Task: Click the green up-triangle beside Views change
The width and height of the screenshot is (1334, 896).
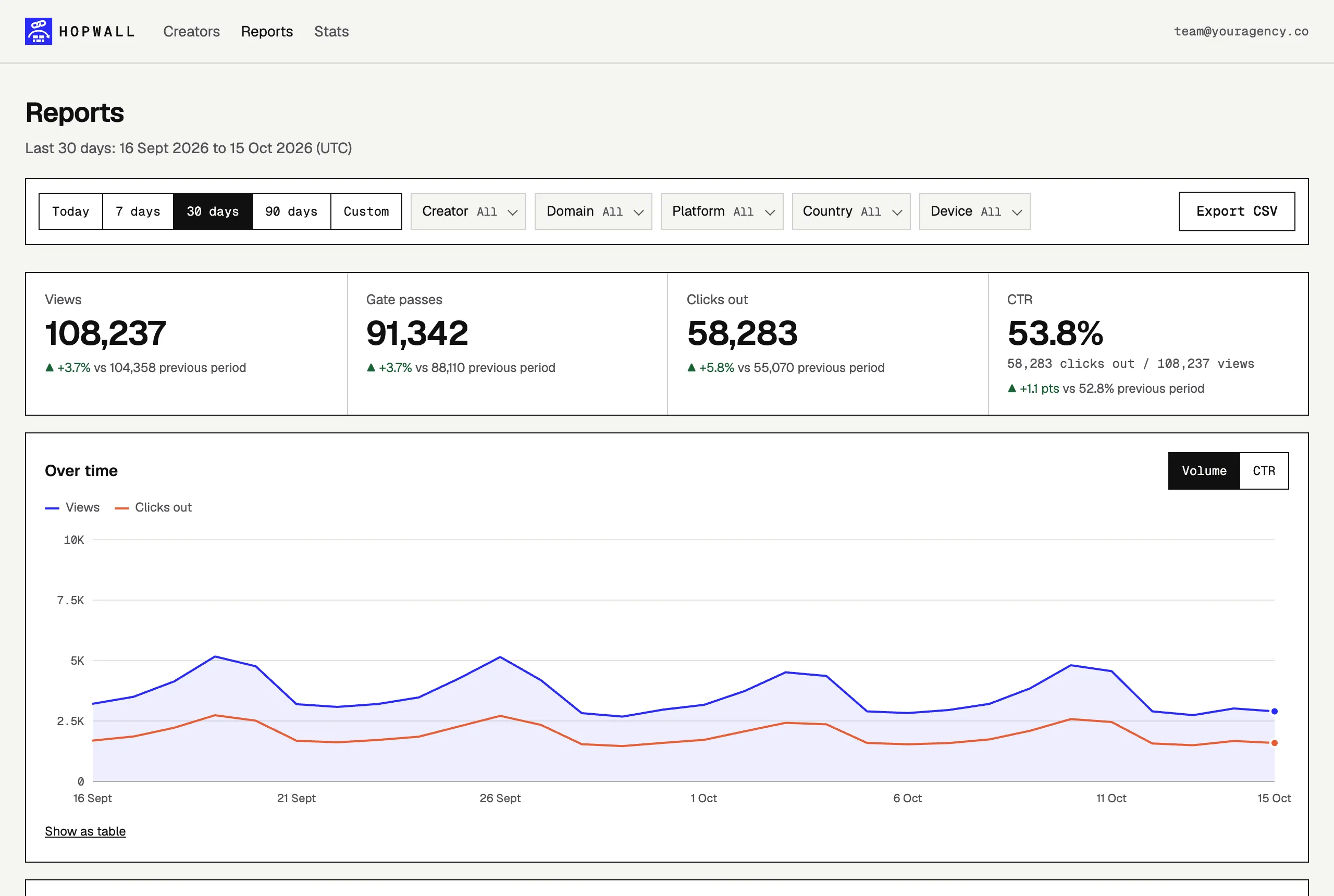Action: click(x=49, y=368)
